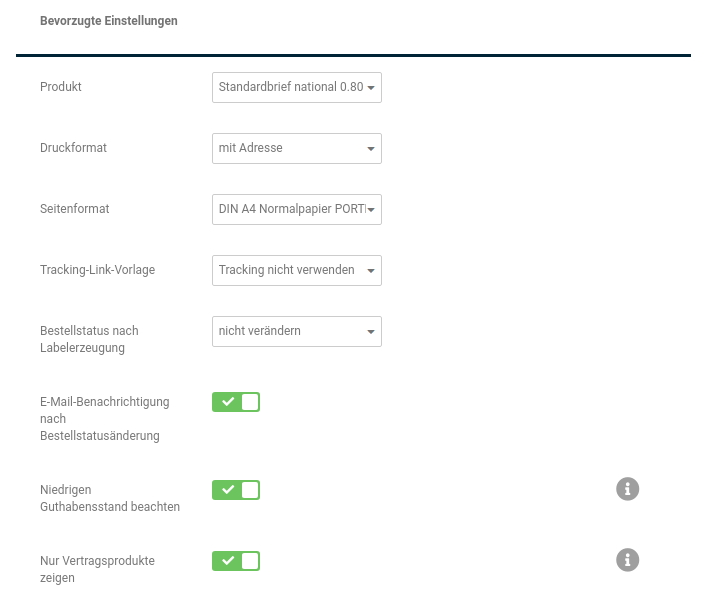Click the 'Produkt' field label
This screenshot has height=604, width=715.
coord(61,87)
